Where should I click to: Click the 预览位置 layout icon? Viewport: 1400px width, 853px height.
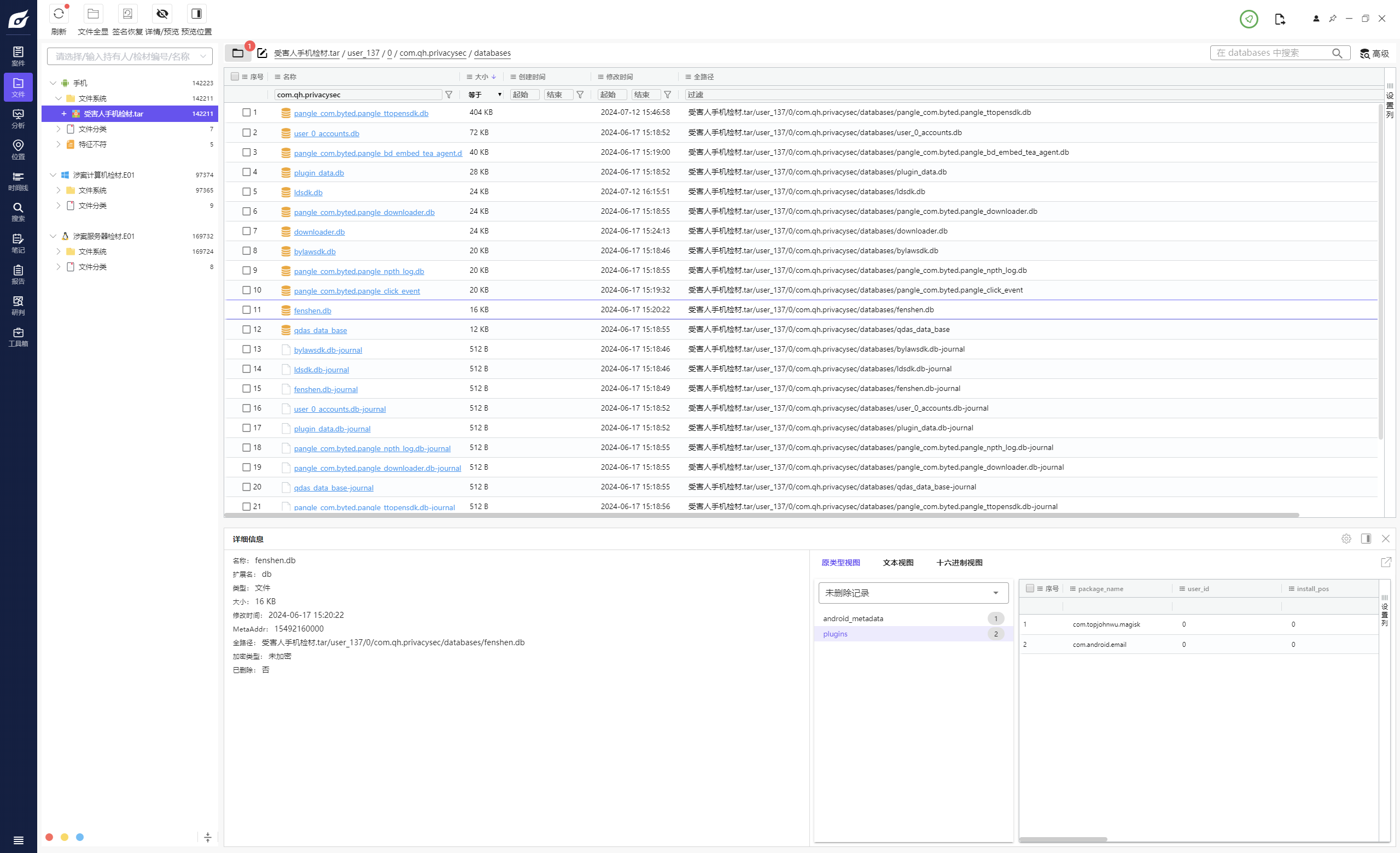196,14
